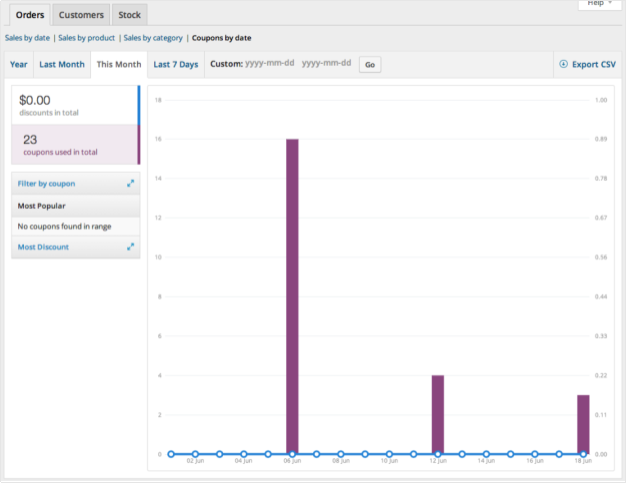Show the Last 7 Days range
This screenshot has height=484, width=626.
[176, 64]
